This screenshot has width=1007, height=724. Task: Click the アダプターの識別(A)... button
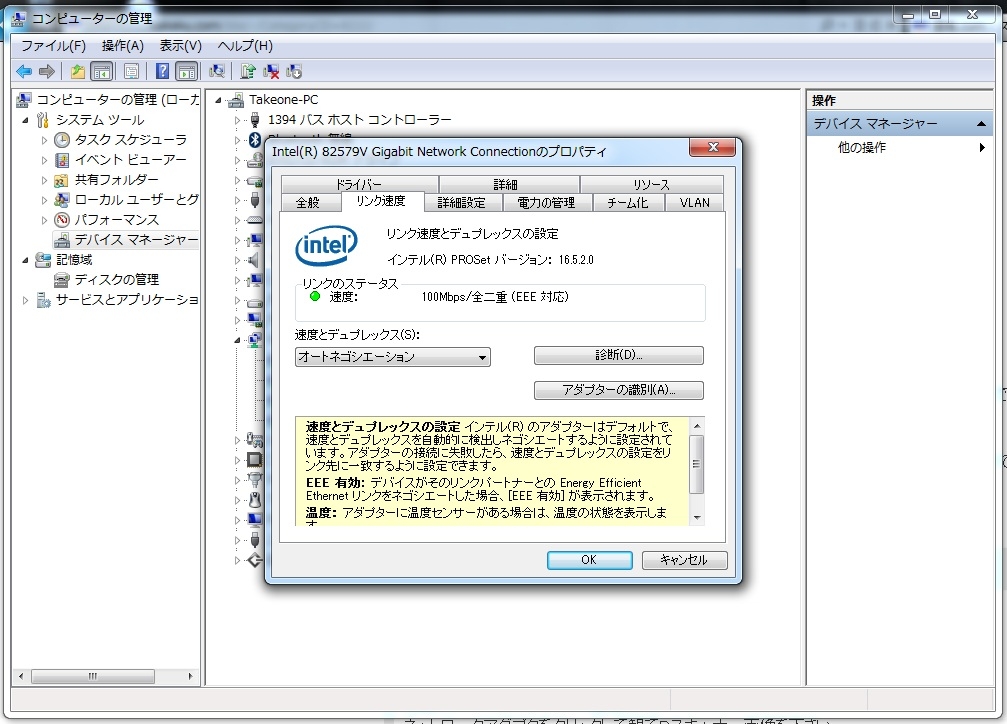click(x=618, y=390)
